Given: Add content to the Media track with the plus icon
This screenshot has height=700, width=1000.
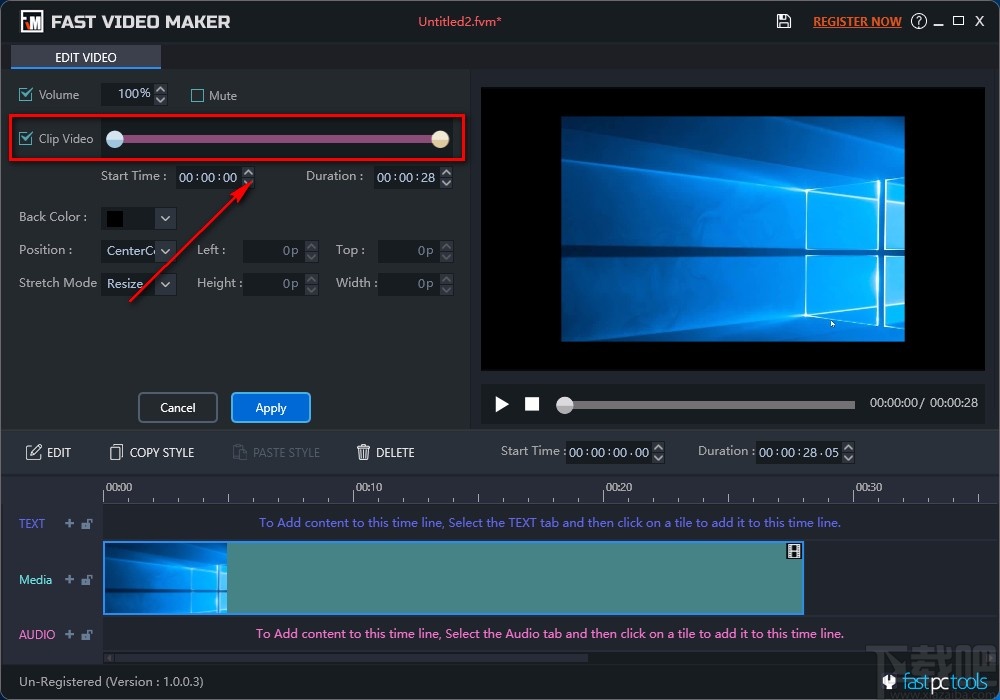Looking at the screenshot, I should (70, 580).
